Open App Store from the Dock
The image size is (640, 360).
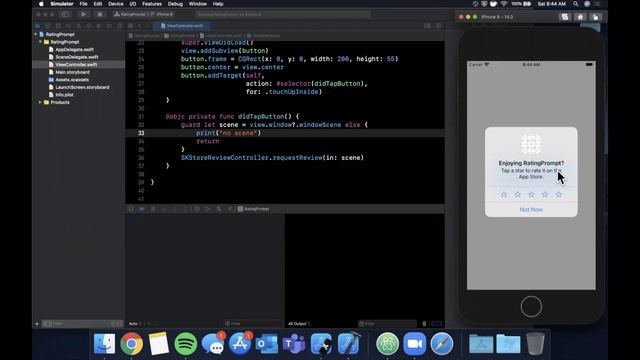click(240, 344)
